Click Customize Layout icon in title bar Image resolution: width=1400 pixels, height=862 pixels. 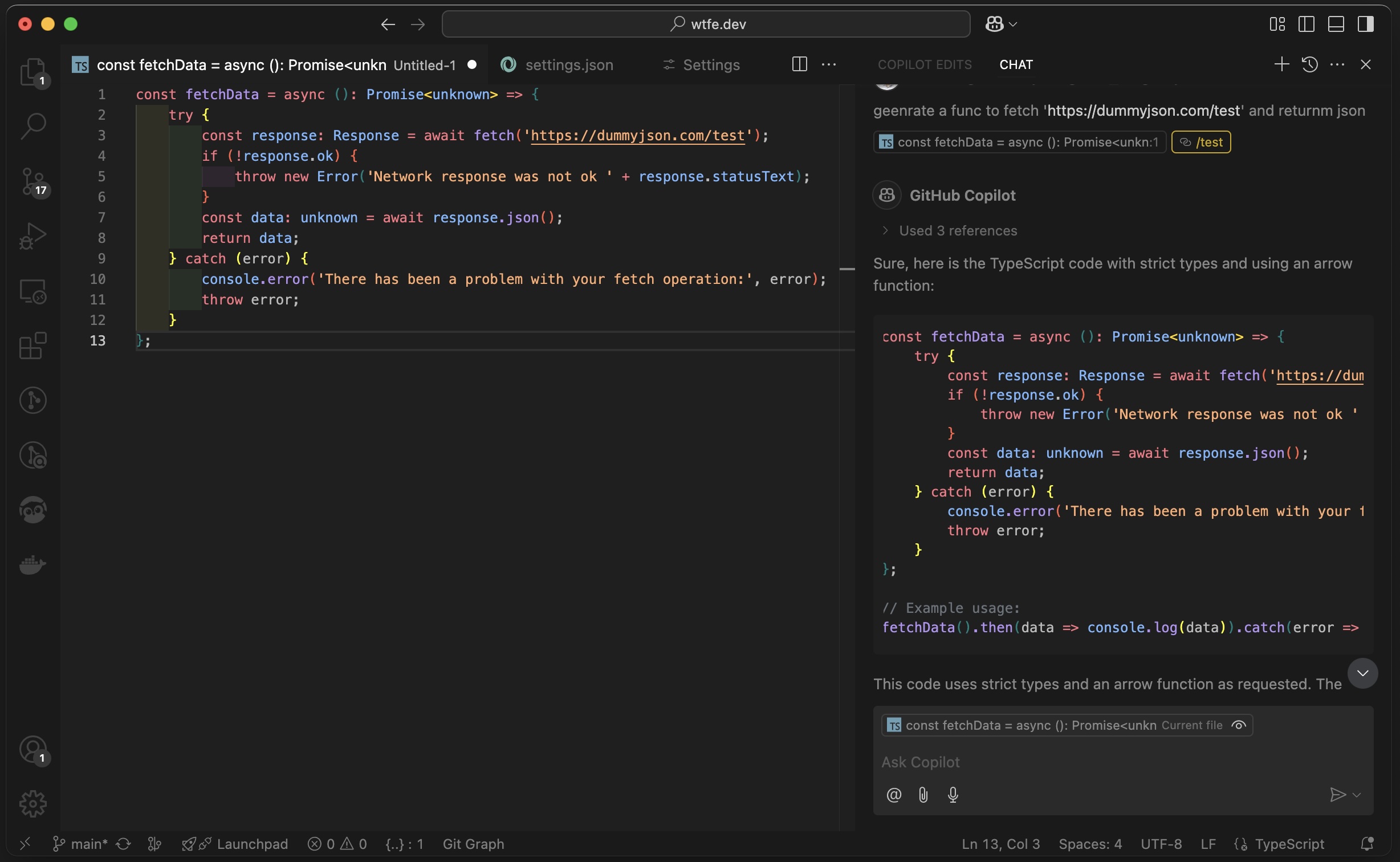pos(1277,24)
